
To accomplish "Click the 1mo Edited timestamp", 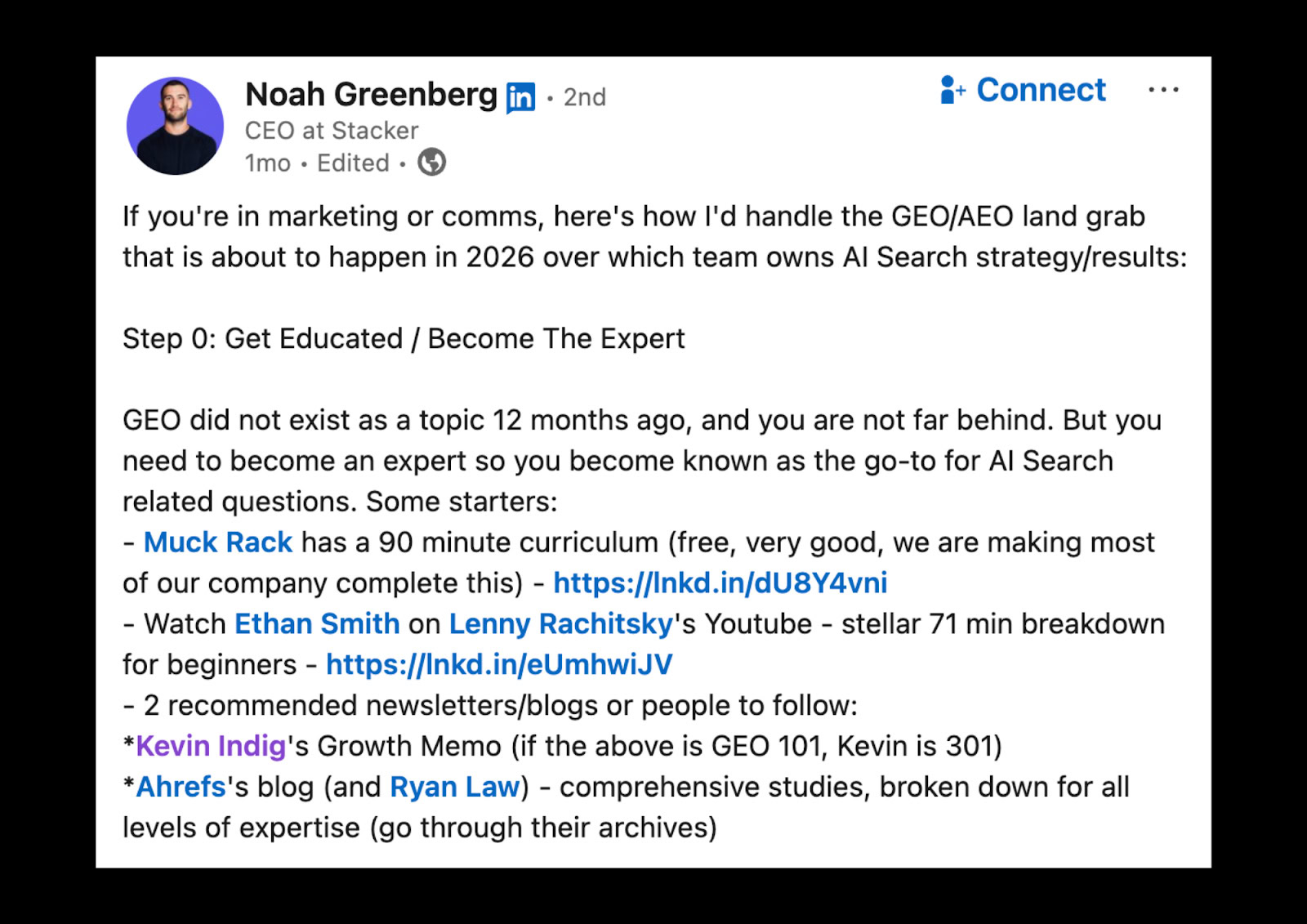I will [x=317, y=163].
